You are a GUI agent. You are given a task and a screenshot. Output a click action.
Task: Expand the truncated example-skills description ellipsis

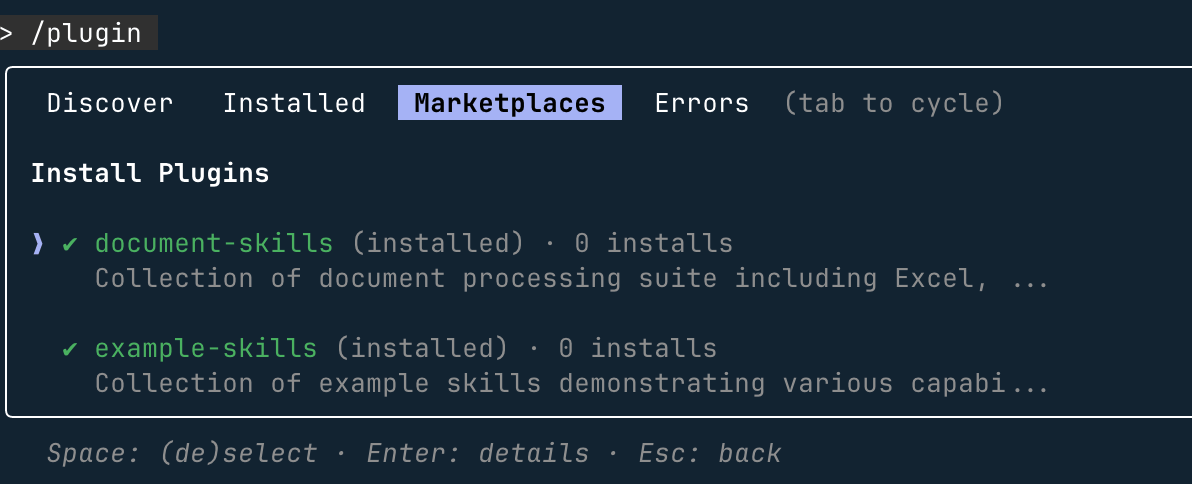click(x=1030, y=385)
